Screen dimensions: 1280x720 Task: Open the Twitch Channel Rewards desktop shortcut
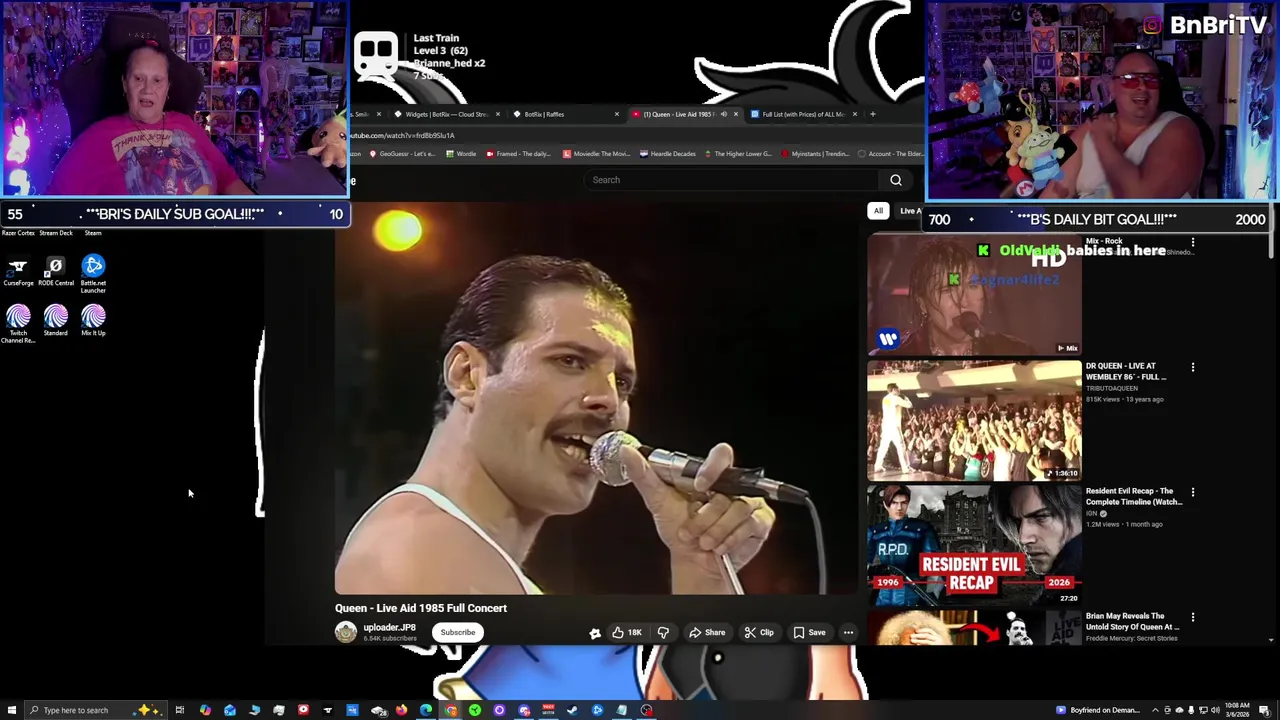point(18,324)
